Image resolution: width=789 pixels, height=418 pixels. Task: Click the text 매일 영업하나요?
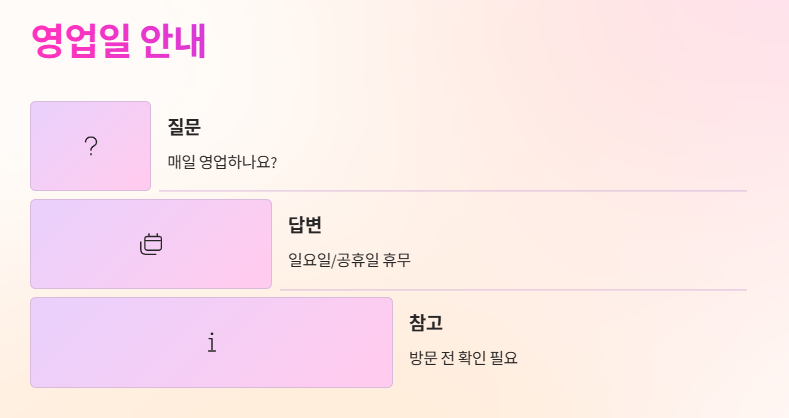tap(222, 162)
